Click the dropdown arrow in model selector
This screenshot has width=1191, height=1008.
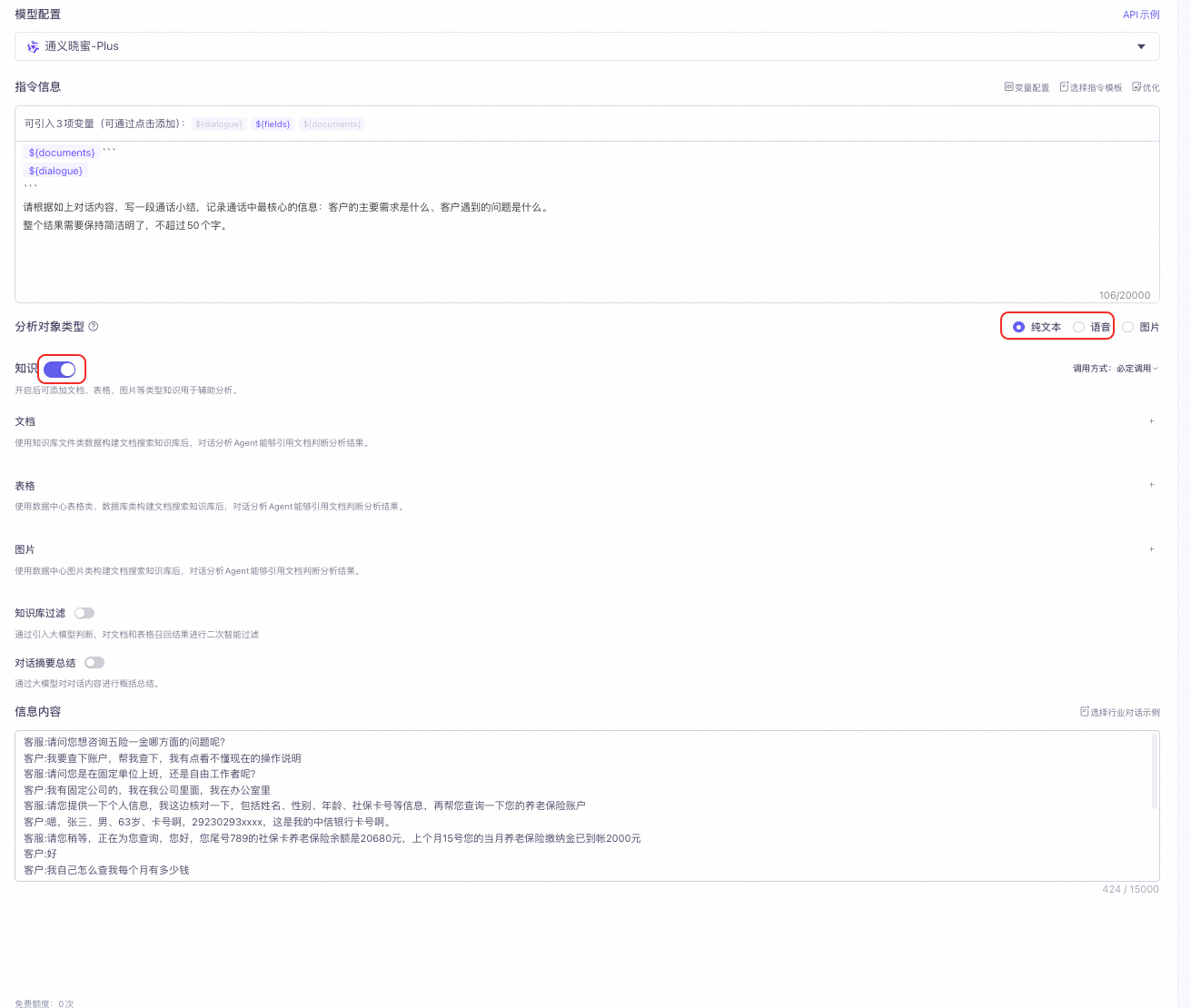1141,46
